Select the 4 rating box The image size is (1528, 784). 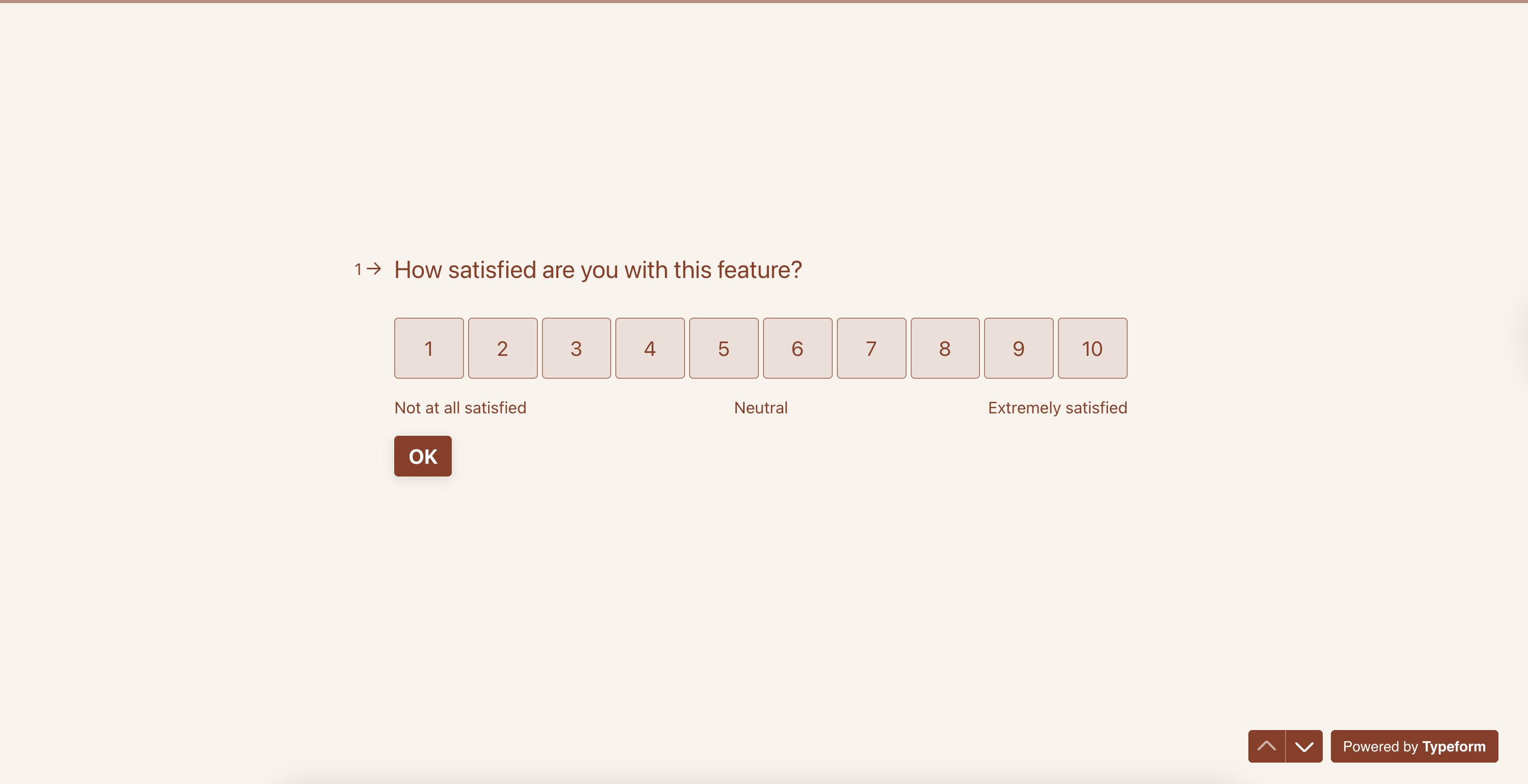pos(649,348)
